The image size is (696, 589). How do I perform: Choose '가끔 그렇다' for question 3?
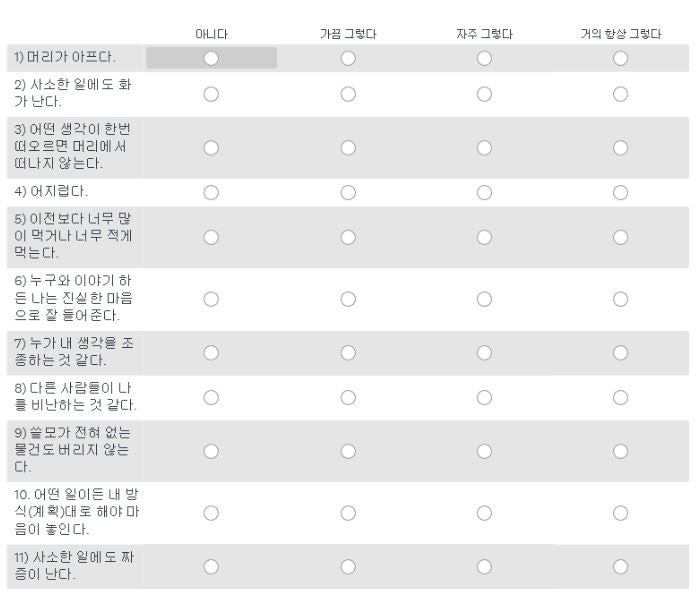(x=348, y=148)
